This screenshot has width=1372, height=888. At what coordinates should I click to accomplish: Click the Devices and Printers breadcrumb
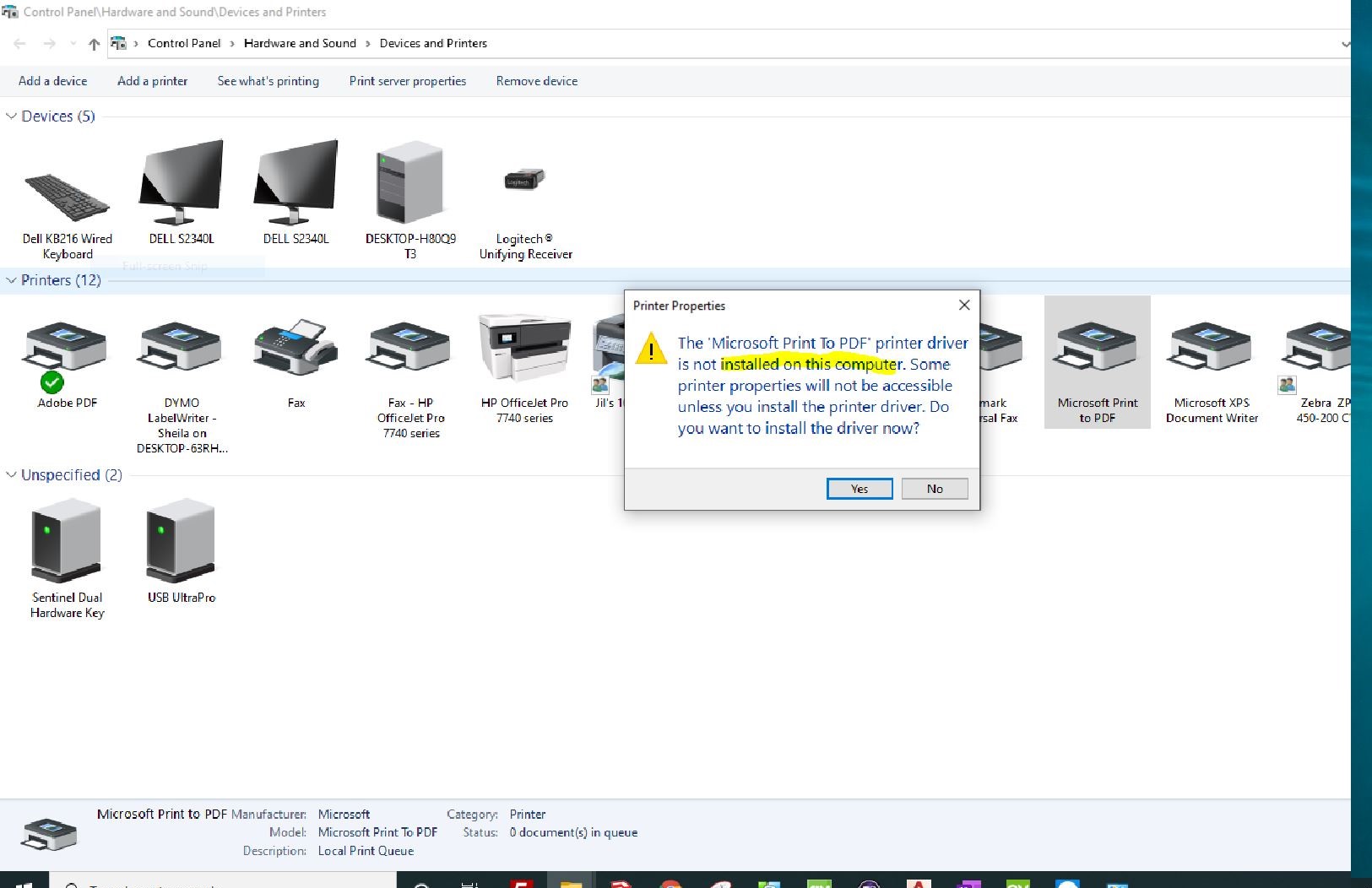(x=433, y=43)
